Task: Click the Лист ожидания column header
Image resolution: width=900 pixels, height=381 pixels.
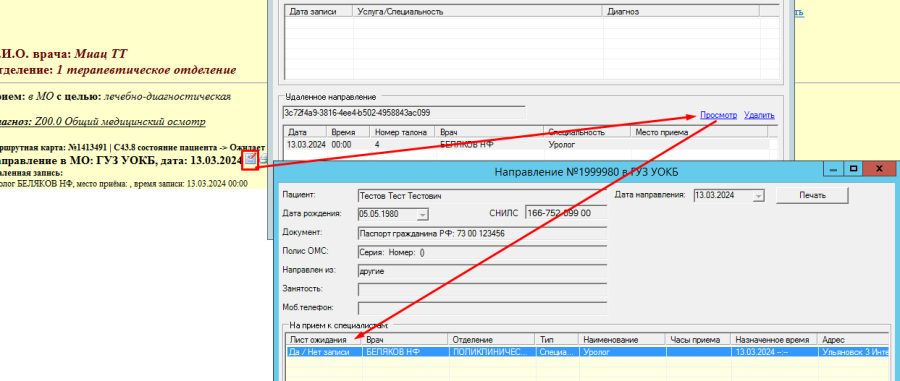Action: click(324, 340)
